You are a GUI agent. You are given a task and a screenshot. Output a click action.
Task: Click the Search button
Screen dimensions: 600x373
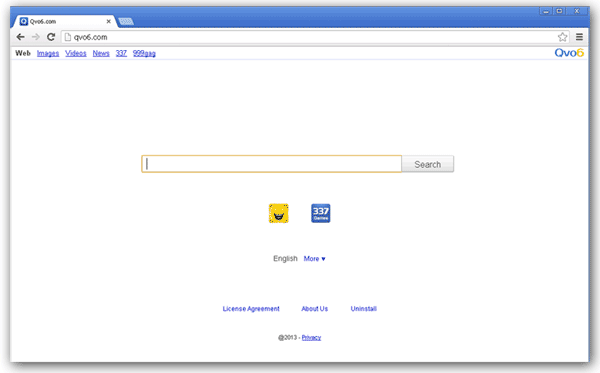(x=428, y=164)
